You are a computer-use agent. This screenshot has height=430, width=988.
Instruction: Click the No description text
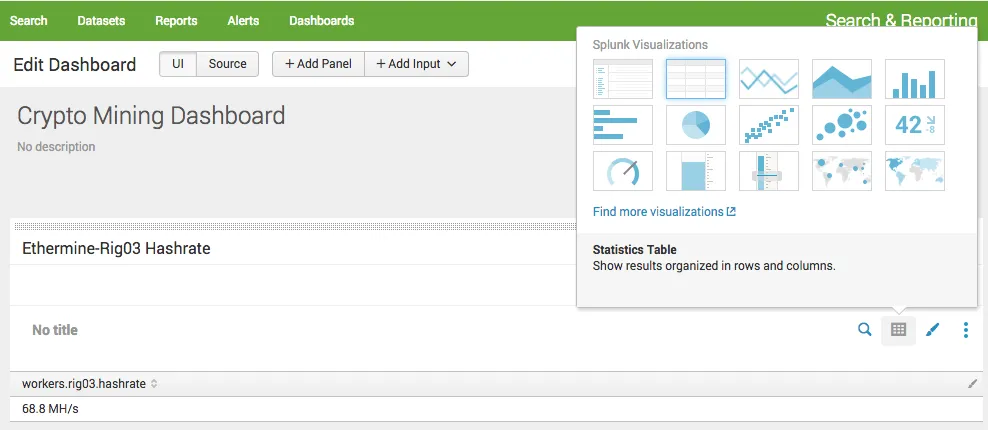tap(56, 147)
